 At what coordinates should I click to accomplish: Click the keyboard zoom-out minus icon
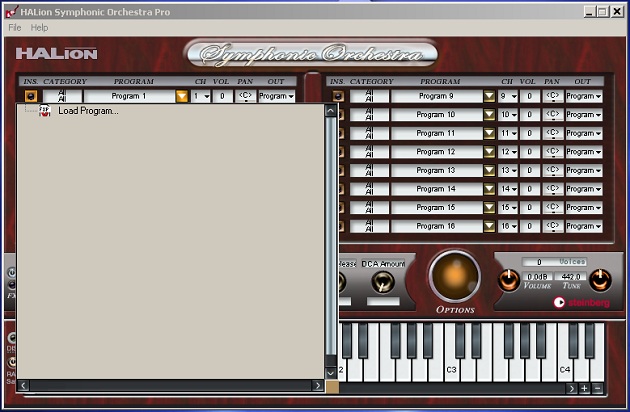[x=598, y=388]
